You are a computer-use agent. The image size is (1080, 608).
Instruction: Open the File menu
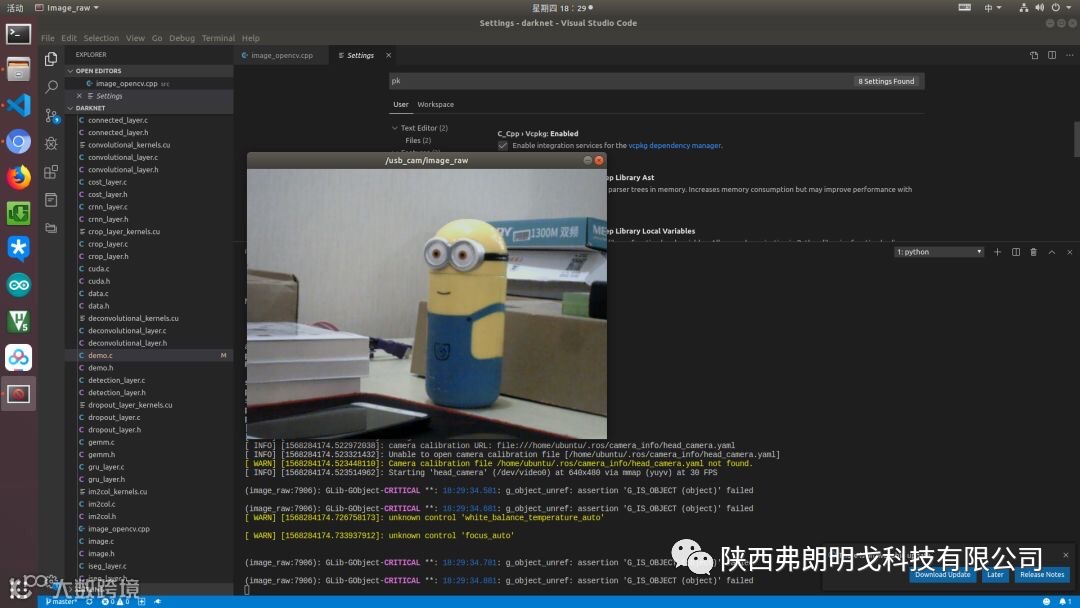pos(48,38)
